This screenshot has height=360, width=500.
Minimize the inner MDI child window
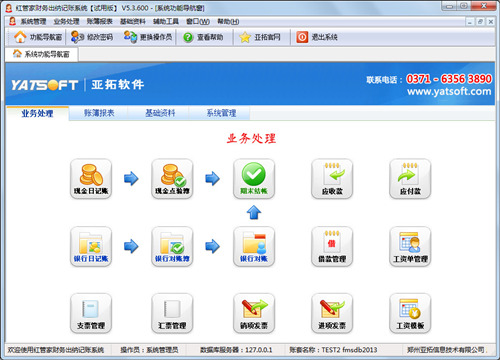(470, 22)
